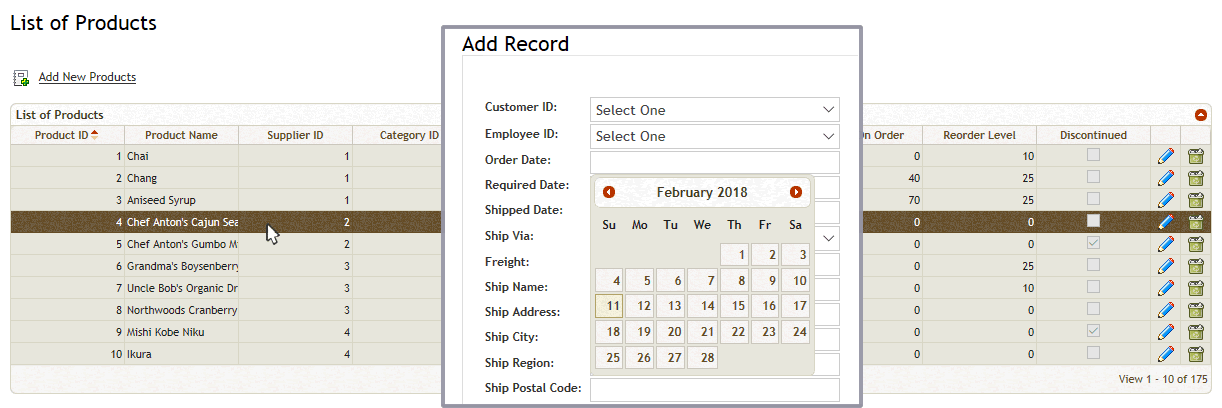Click the Ship Postal Code input field
Screen dimensions: 1222x408
[714, 389]
